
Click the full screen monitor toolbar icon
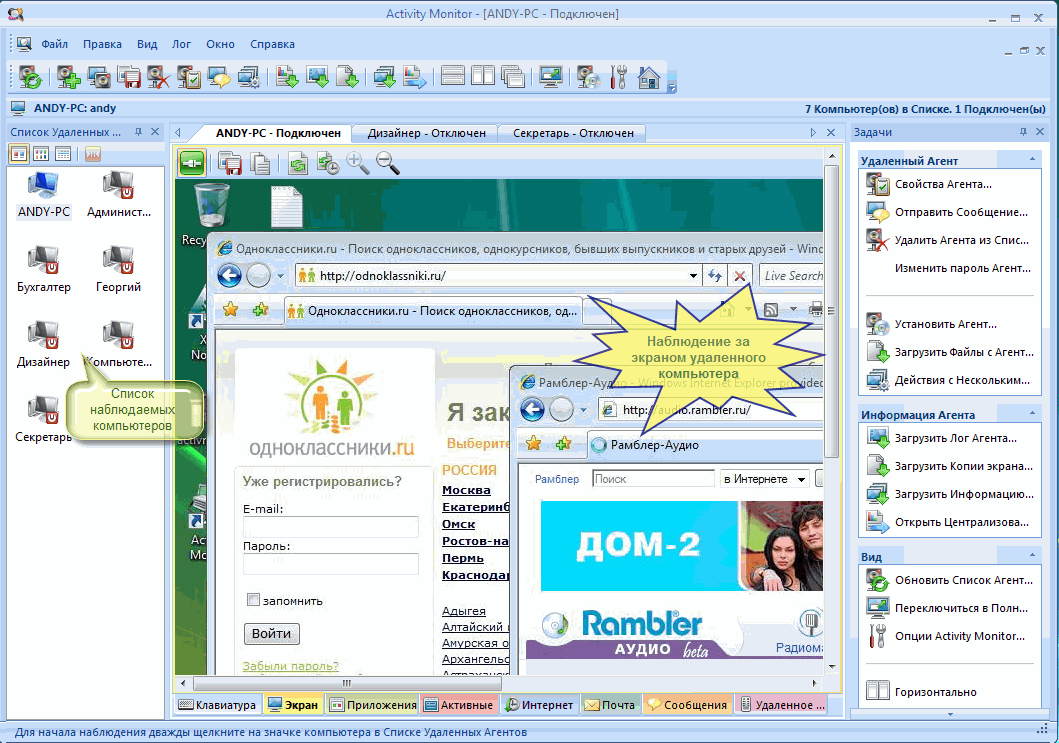(550, 77)
